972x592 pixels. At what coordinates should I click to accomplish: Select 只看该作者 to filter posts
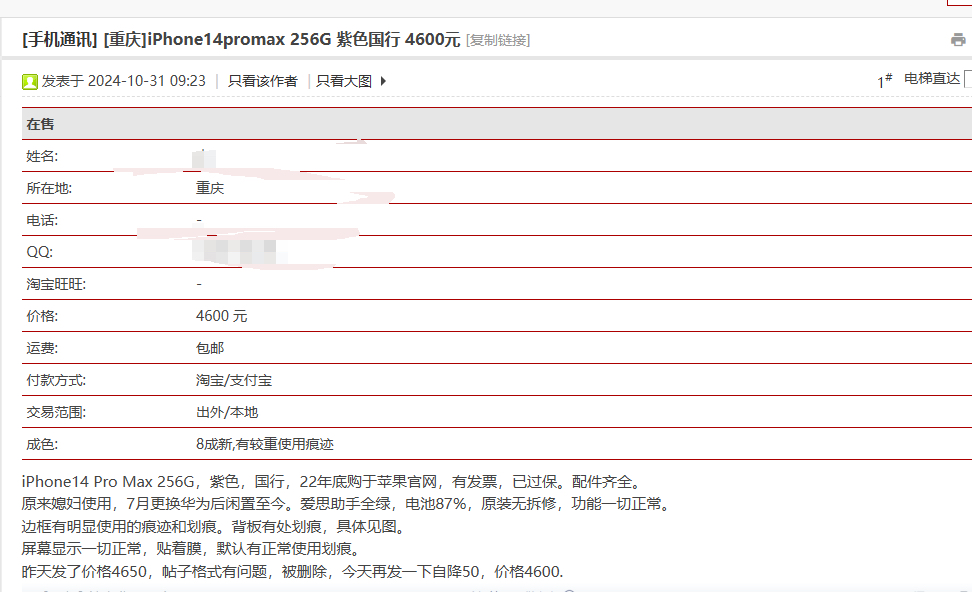(262, 81)
